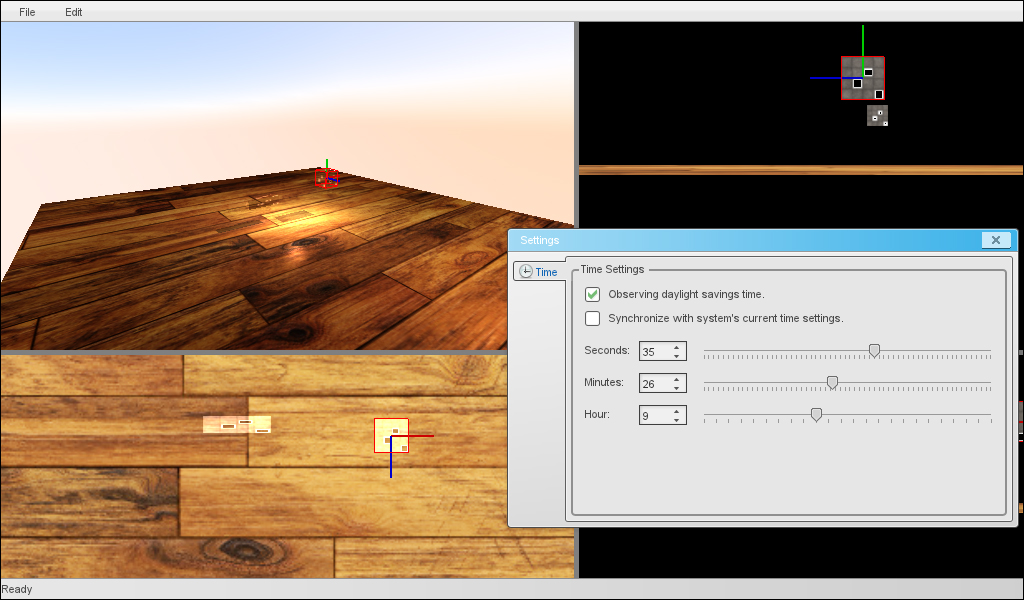Enable Synchronize with system's current time settings
1024x600 pixels.
[593, 318]
